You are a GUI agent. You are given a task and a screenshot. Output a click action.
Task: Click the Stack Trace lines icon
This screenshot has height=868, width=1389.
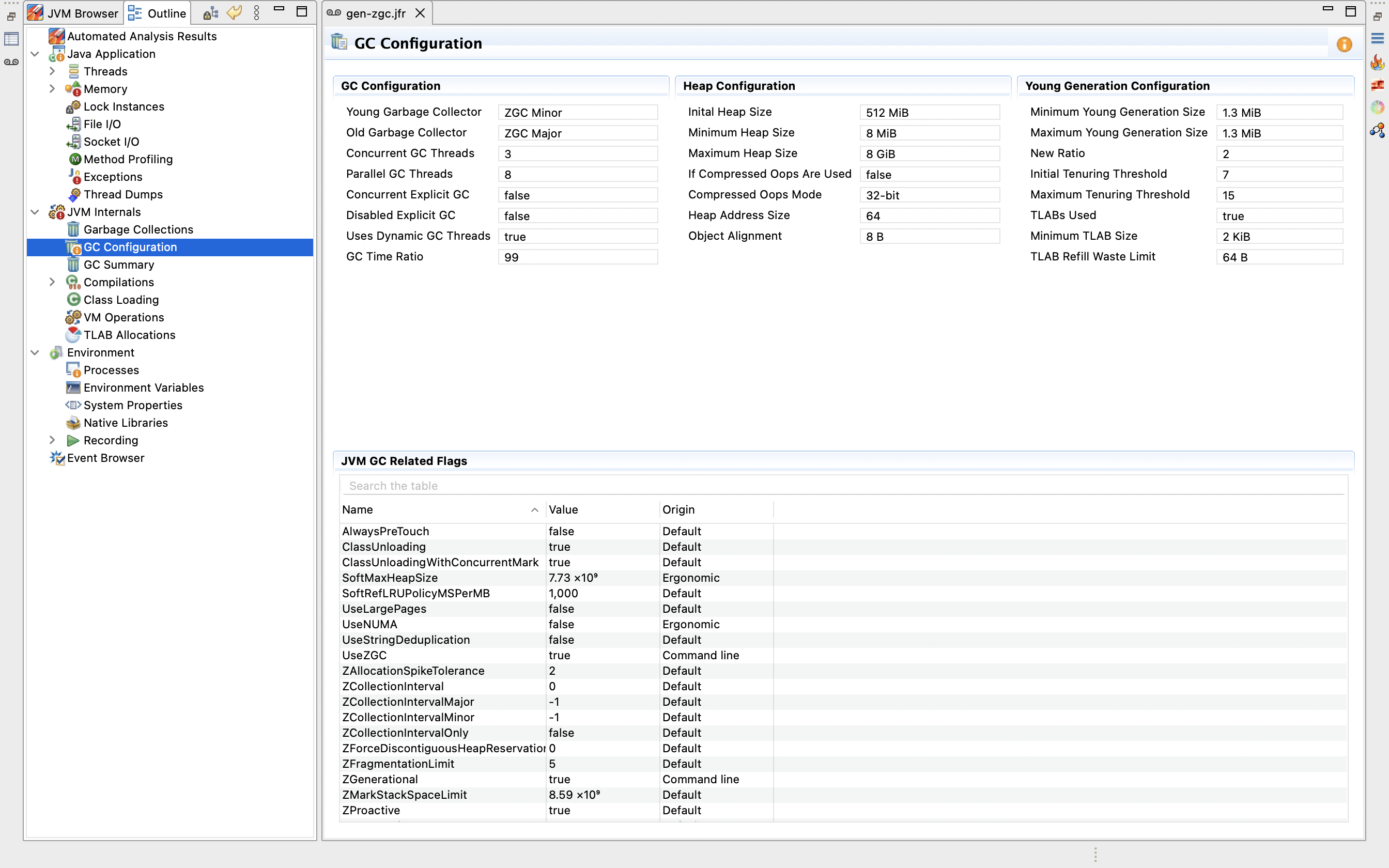1378,38
